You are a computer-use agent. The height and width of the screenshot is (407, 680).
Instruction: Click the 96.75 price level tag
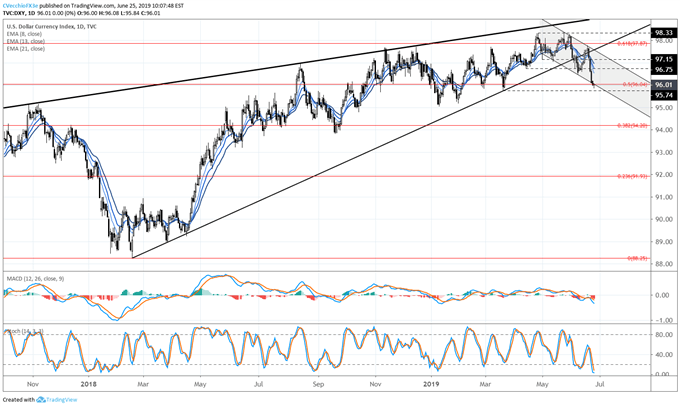[x=664, y=69]
